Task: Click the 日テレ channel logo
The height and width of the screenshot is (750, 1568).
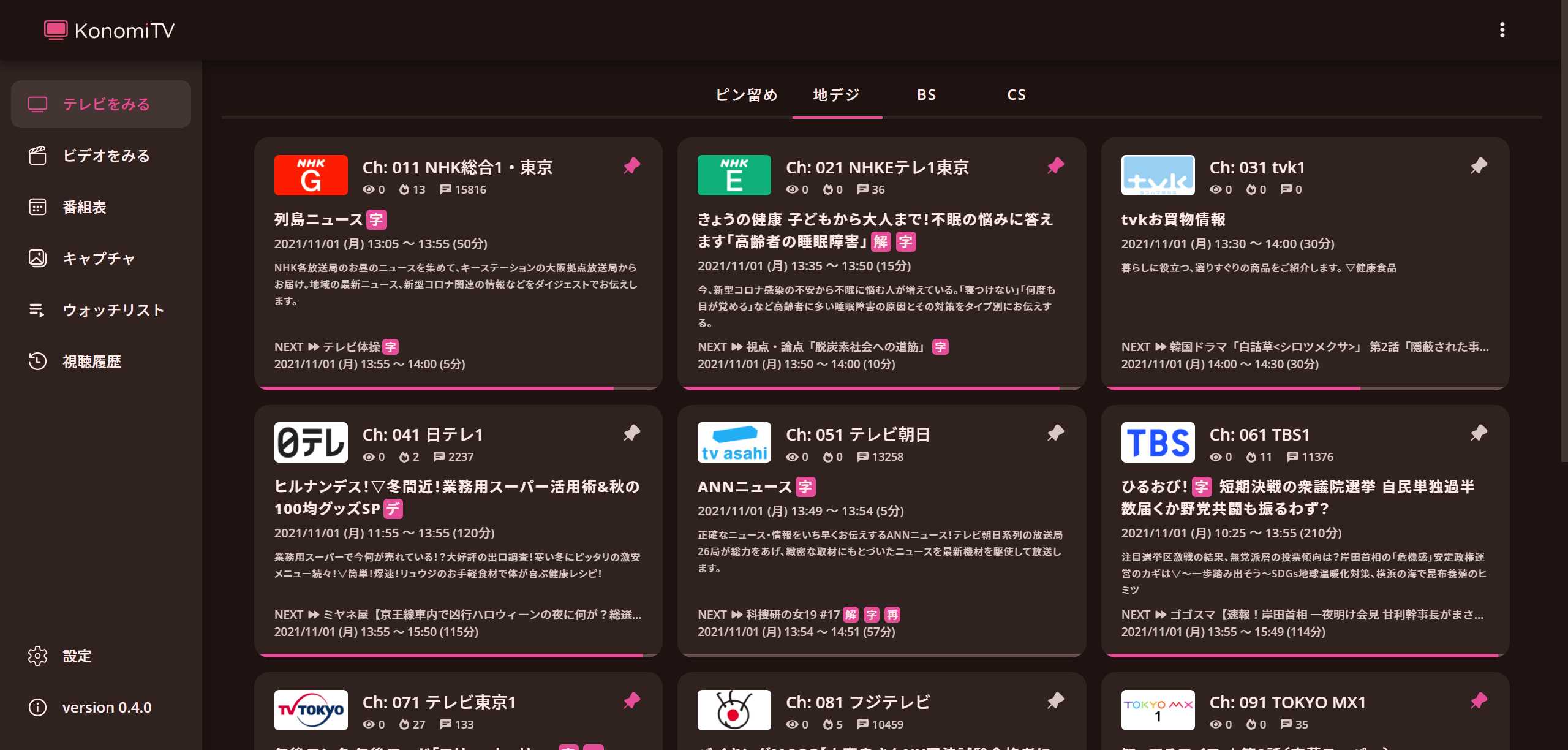Action: (x=311, y=442)
